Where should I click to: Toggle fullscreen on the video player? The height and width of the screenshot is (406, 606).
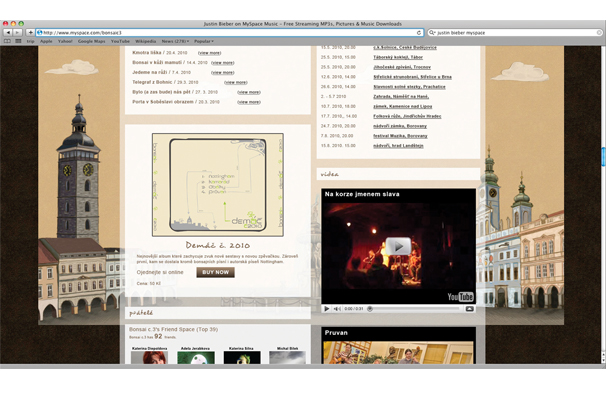coord(469,309)
